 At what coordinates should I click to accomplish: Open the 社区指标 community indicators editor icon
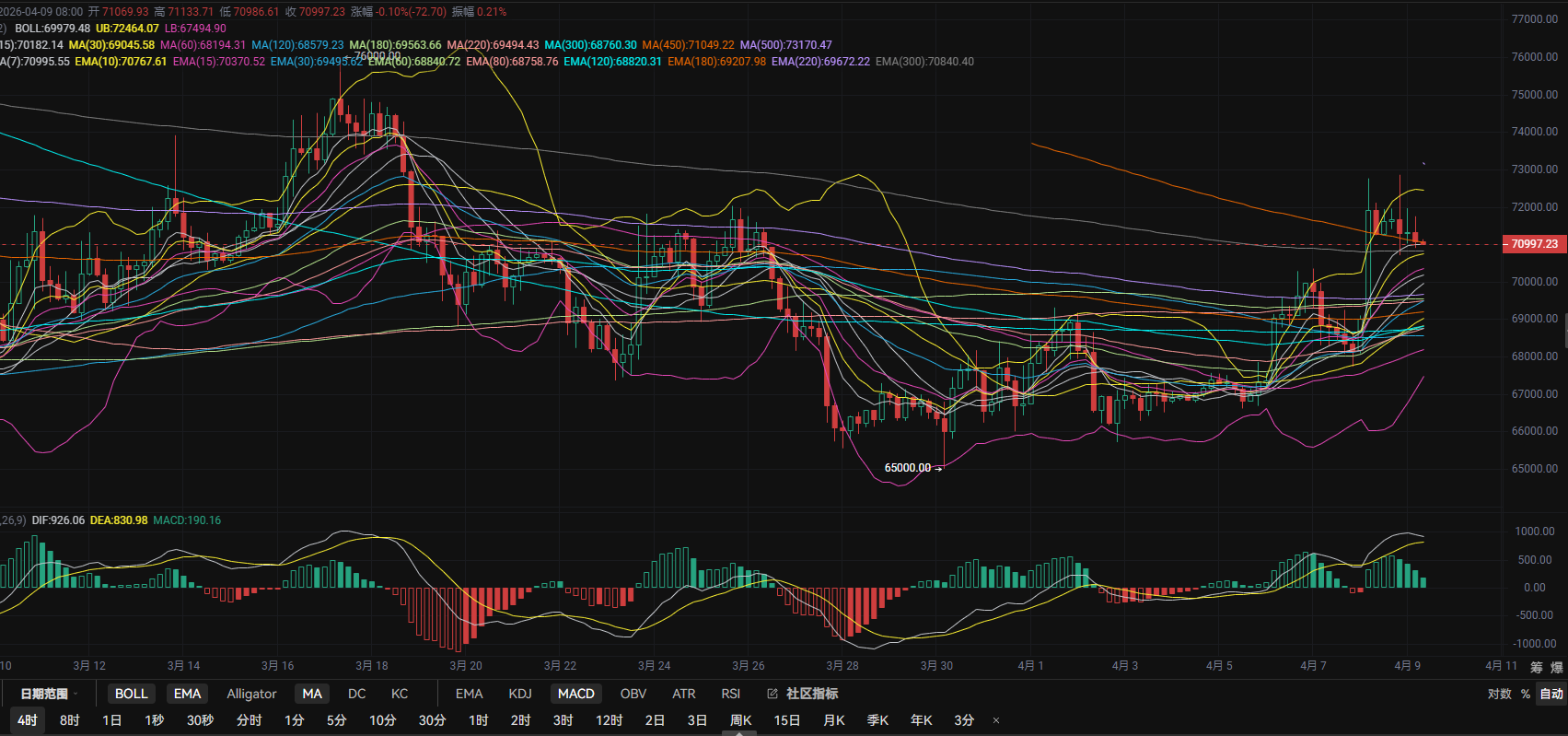[772, 694]
